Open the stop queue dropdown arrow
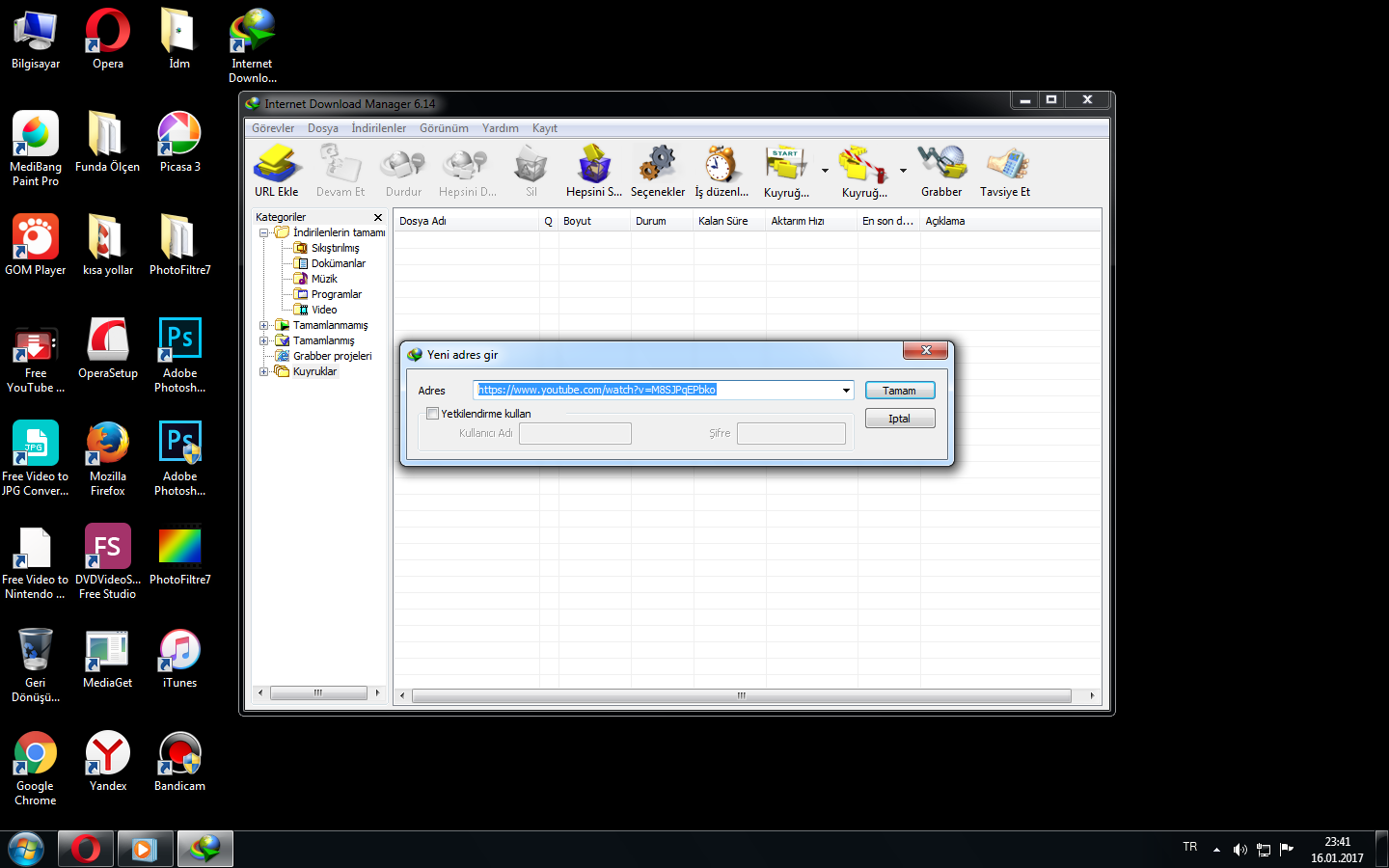 903,171
